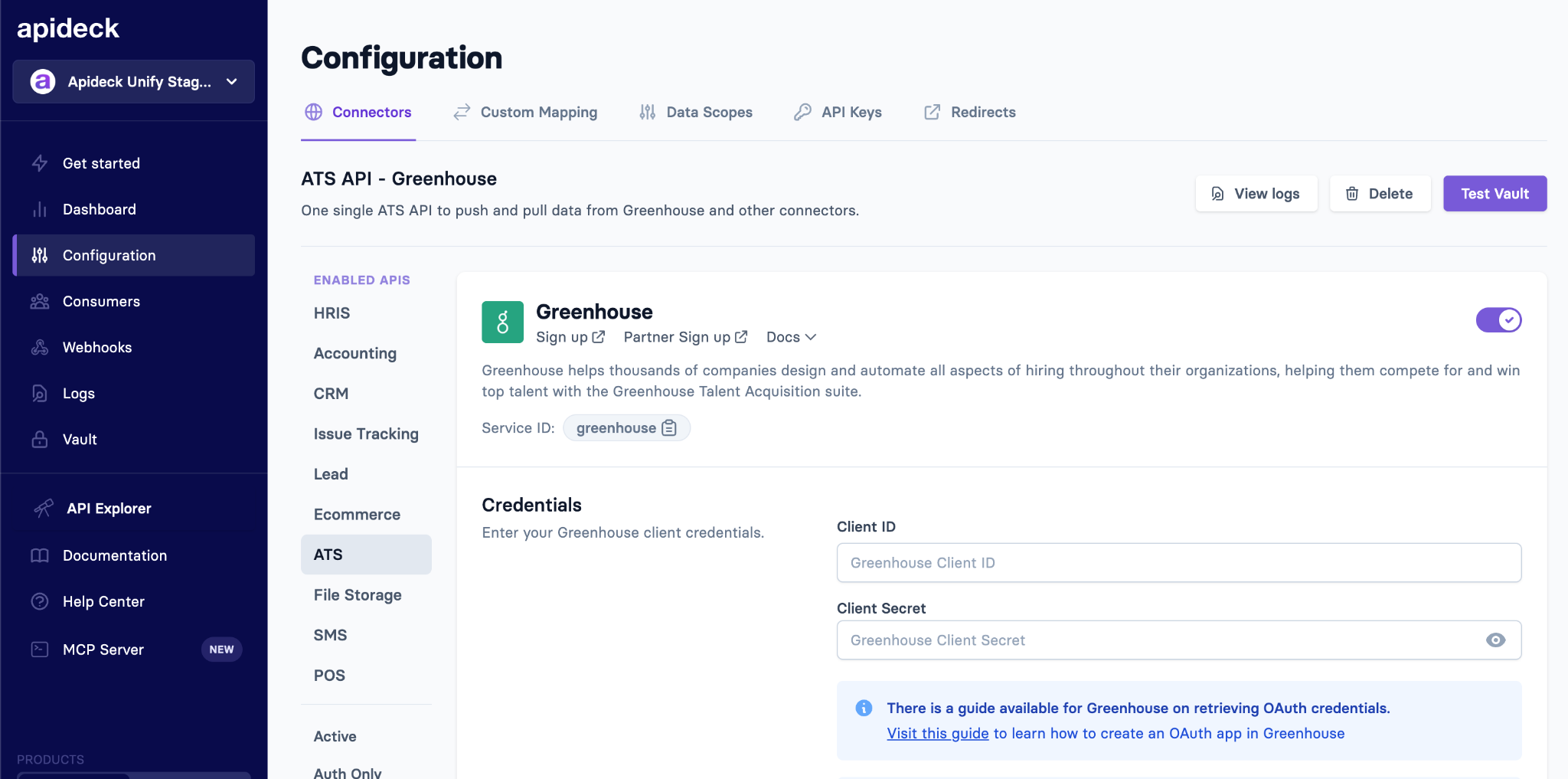Open Get started in the sidebar
1568x779 pixels.
[134, 163]
